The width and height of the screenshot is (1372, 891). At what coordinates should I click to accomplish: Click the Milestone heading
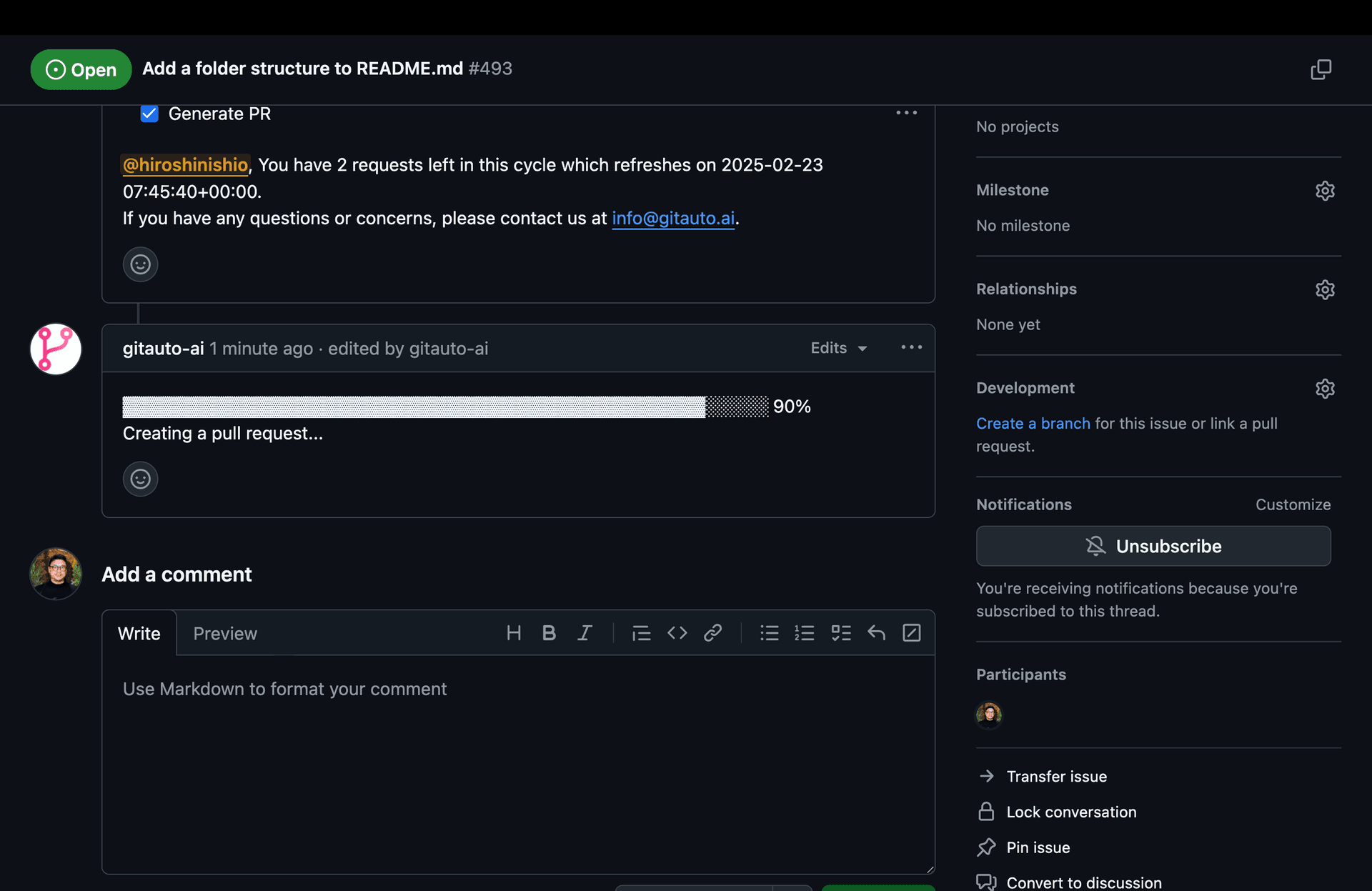pos(1013,190)
